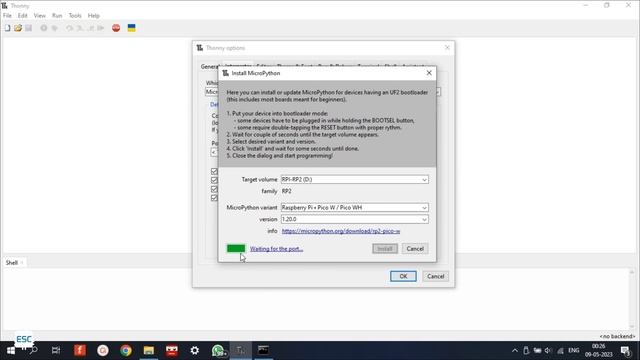Open Google Chrome from the taskbar
Image resolution: width=640 pixels, height=360 pixels.
(126, 351)
